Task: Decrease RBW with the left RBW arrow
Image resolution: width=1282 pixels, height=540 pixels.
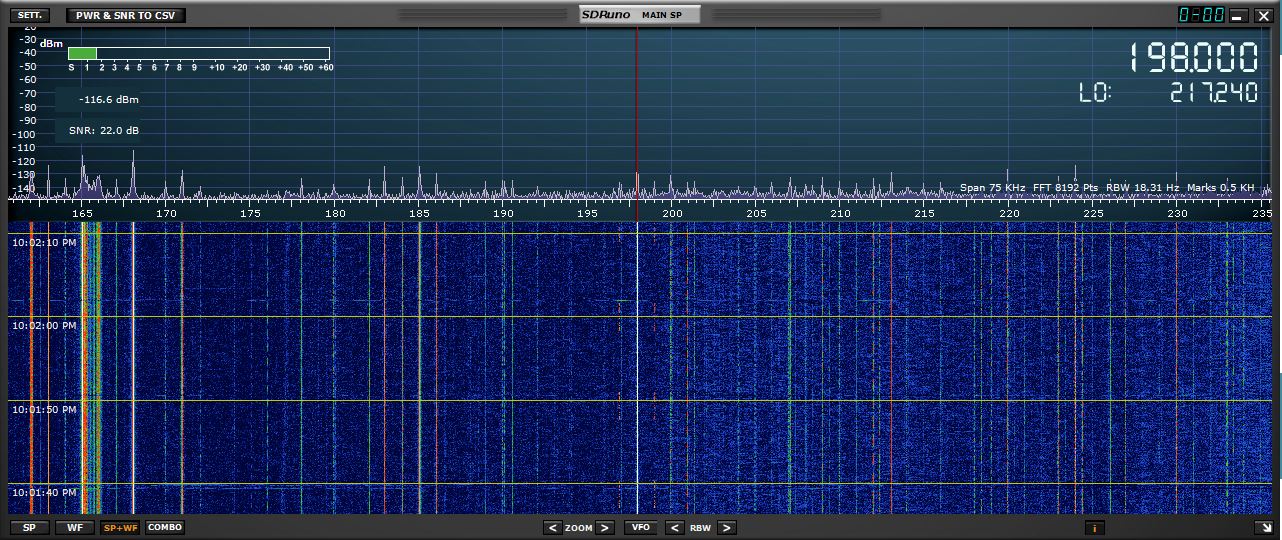Action: pos(675,528)
